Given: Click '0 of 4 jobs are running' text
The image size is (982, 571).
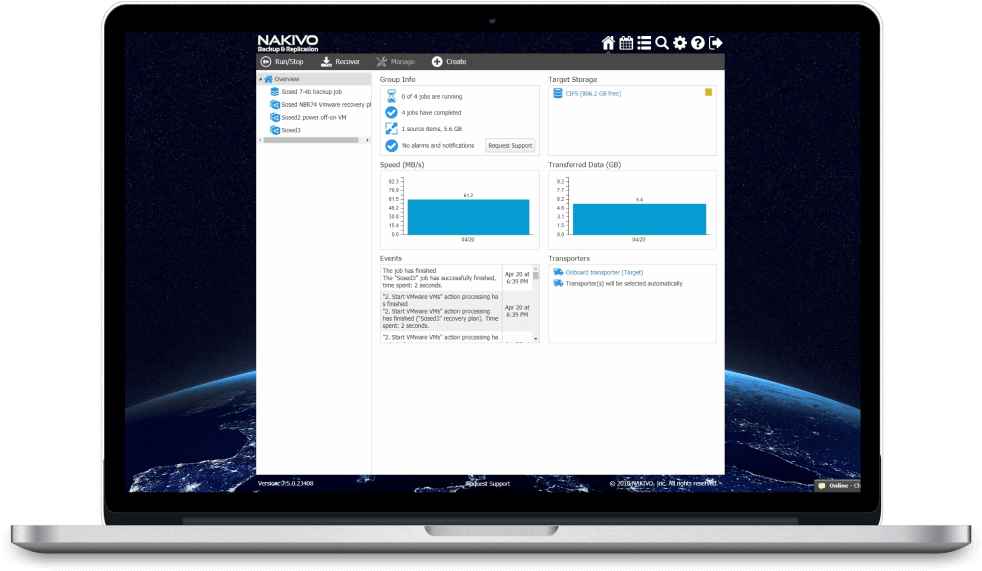Looking at the screenshot, I should pyautogui.click(x=432, y=96).
